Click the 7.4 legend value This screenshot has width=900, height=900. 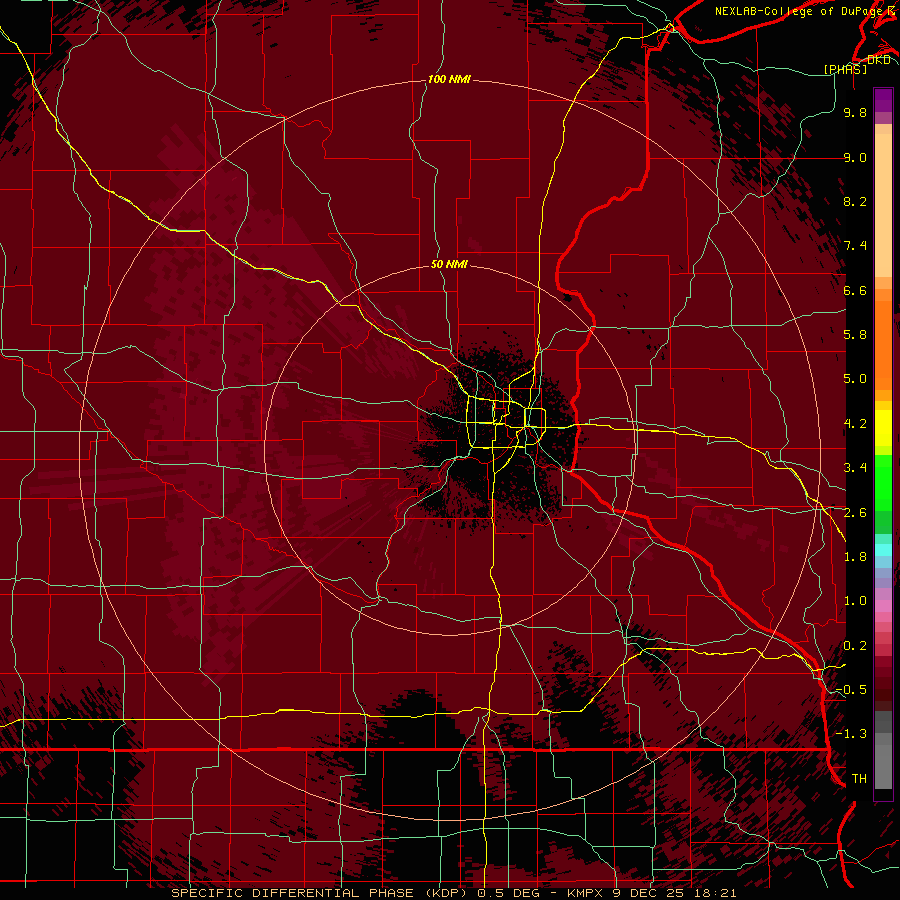click(855, 246)
